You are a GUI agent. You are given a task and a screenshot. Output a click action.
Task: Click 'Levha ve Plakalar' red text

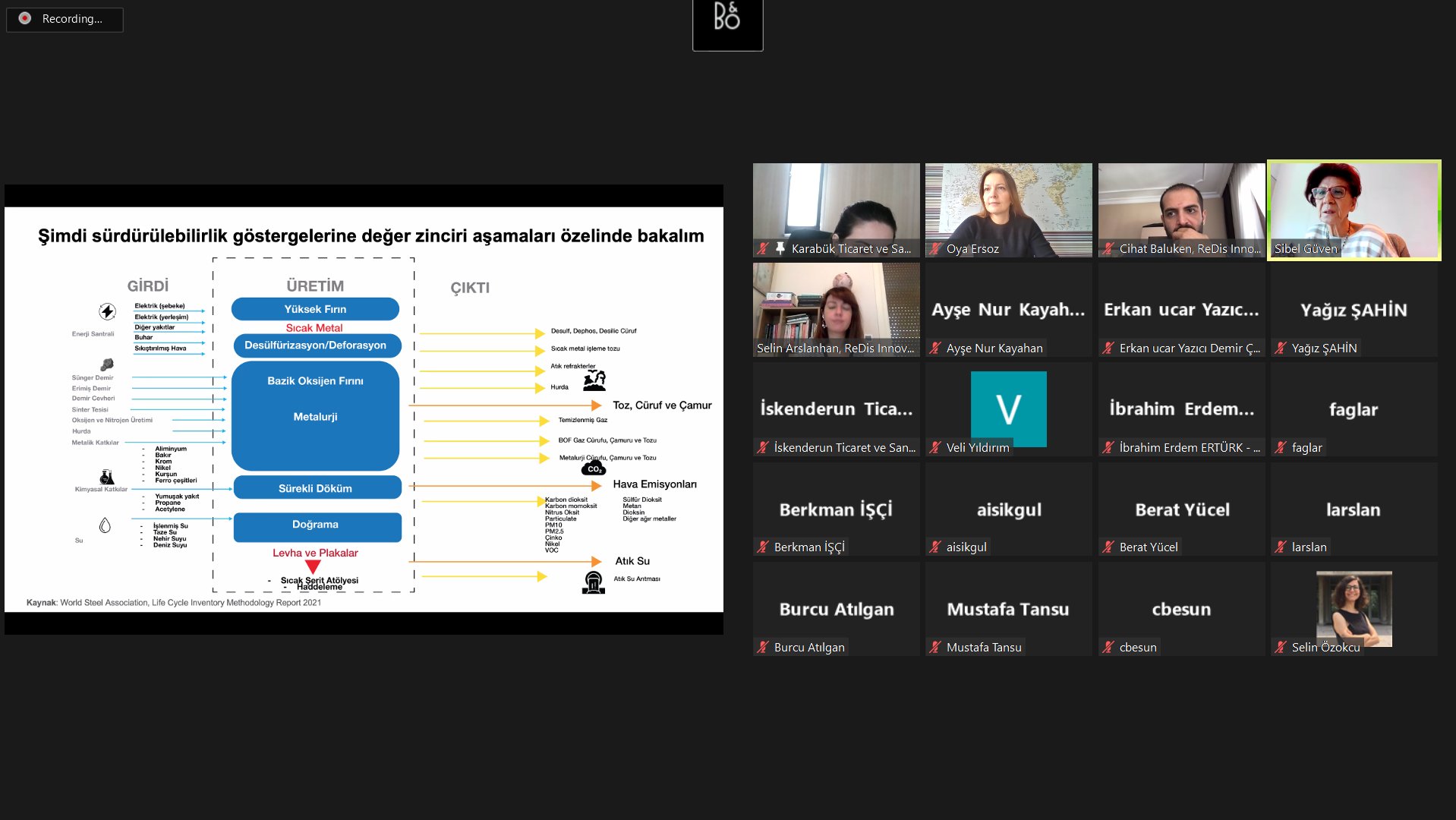point(315,553)
